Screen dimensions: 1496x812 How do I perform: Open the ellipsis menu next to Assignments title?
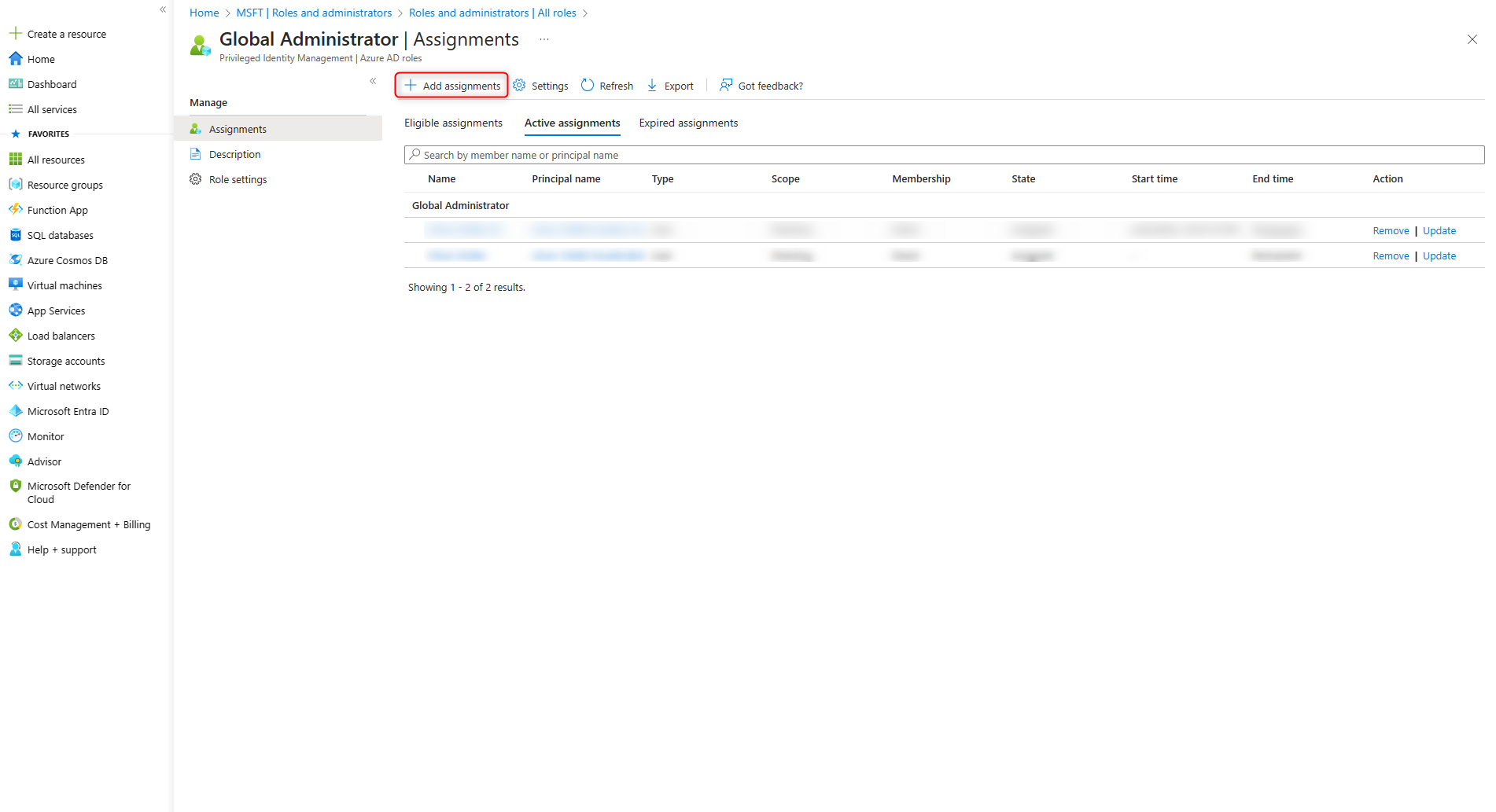click(543, 39)
